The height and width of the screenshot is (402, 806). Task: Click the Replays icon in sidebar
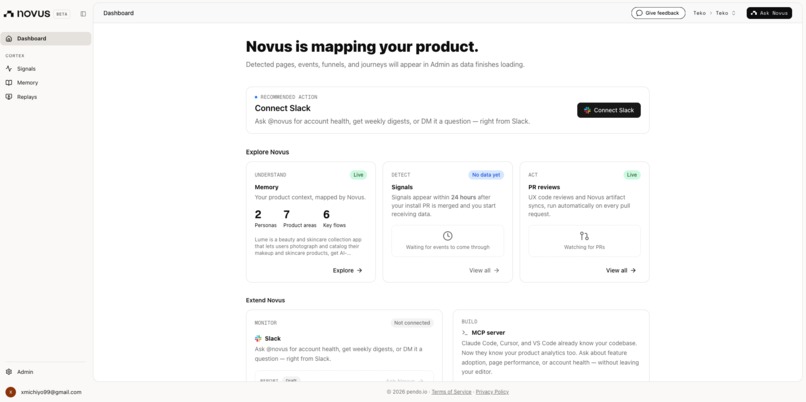click(9, 97)
